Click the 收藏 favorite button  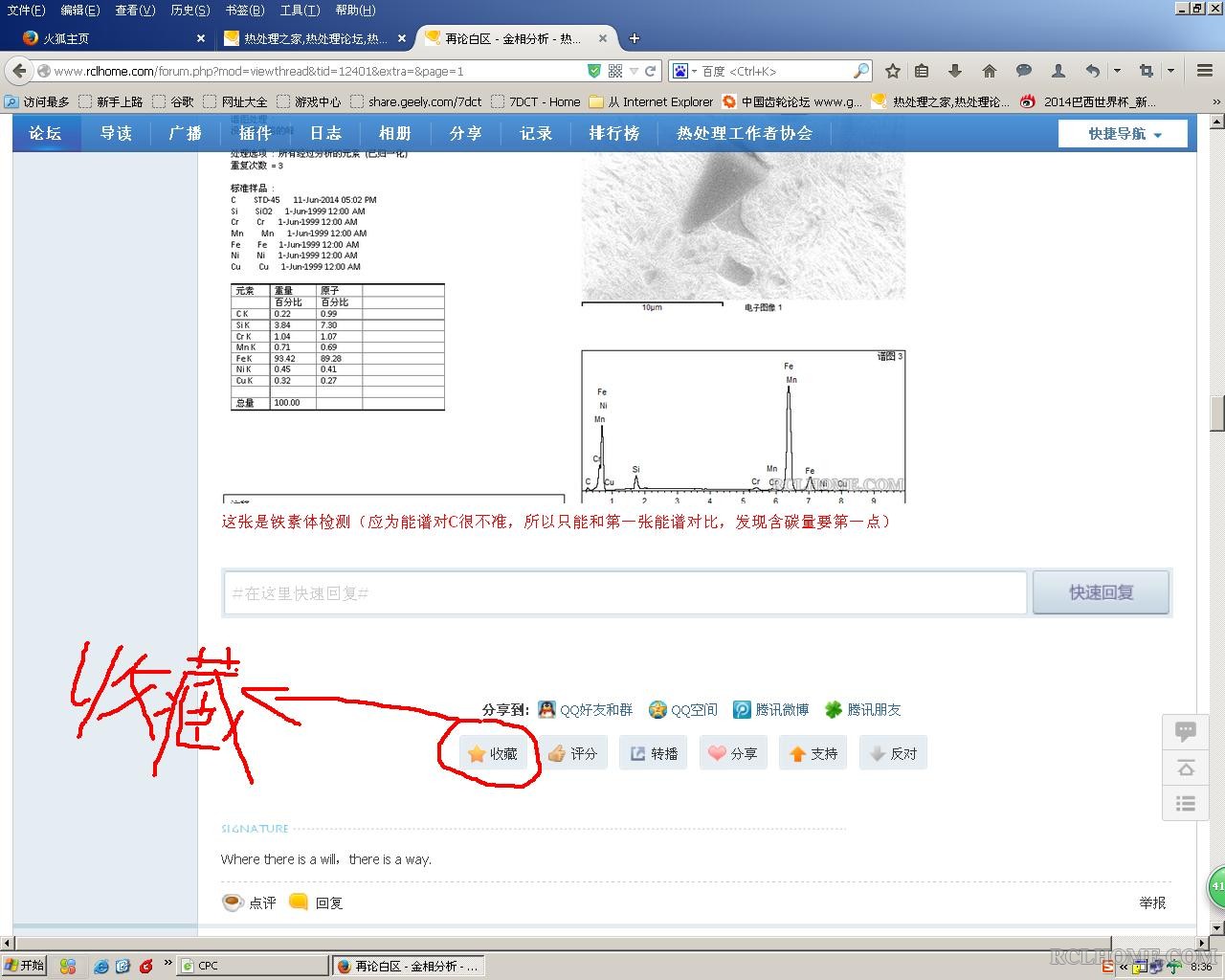[x=492, y=753]
